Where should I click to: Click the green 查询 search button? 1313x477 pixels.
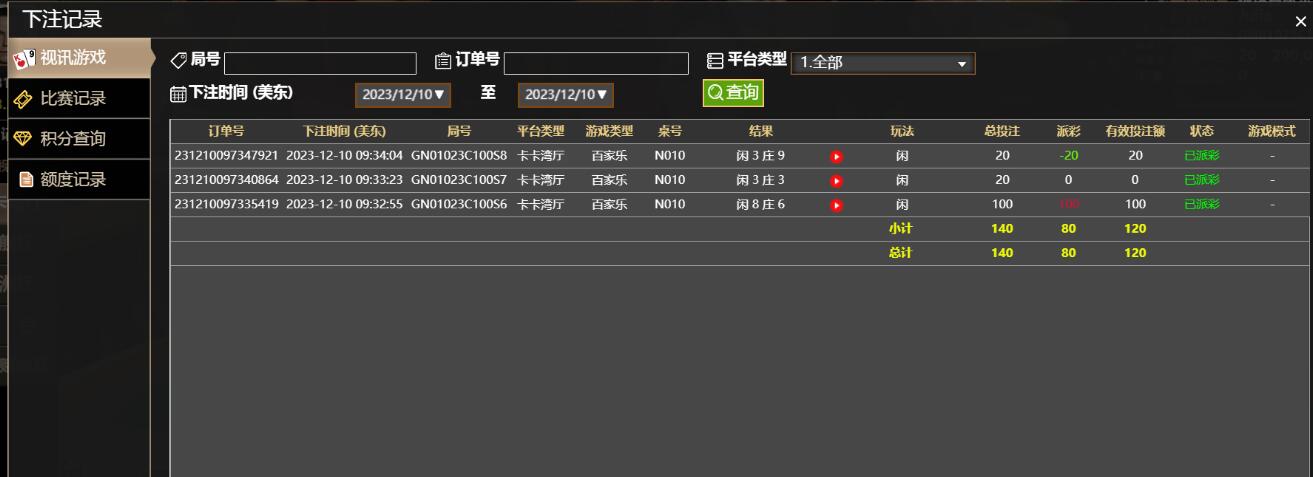(x=732, y=93)
